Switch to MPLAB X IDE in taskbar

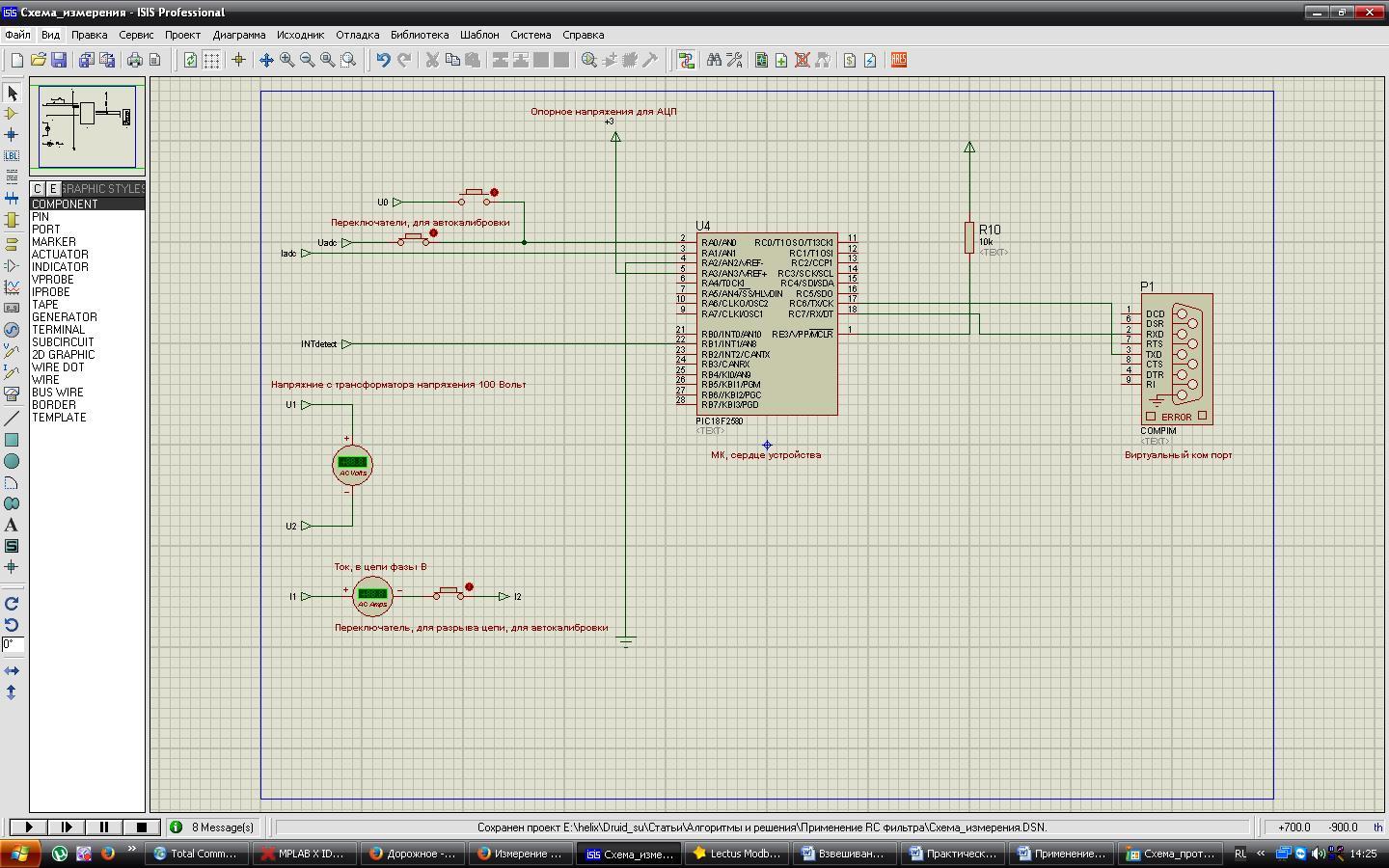303,854
